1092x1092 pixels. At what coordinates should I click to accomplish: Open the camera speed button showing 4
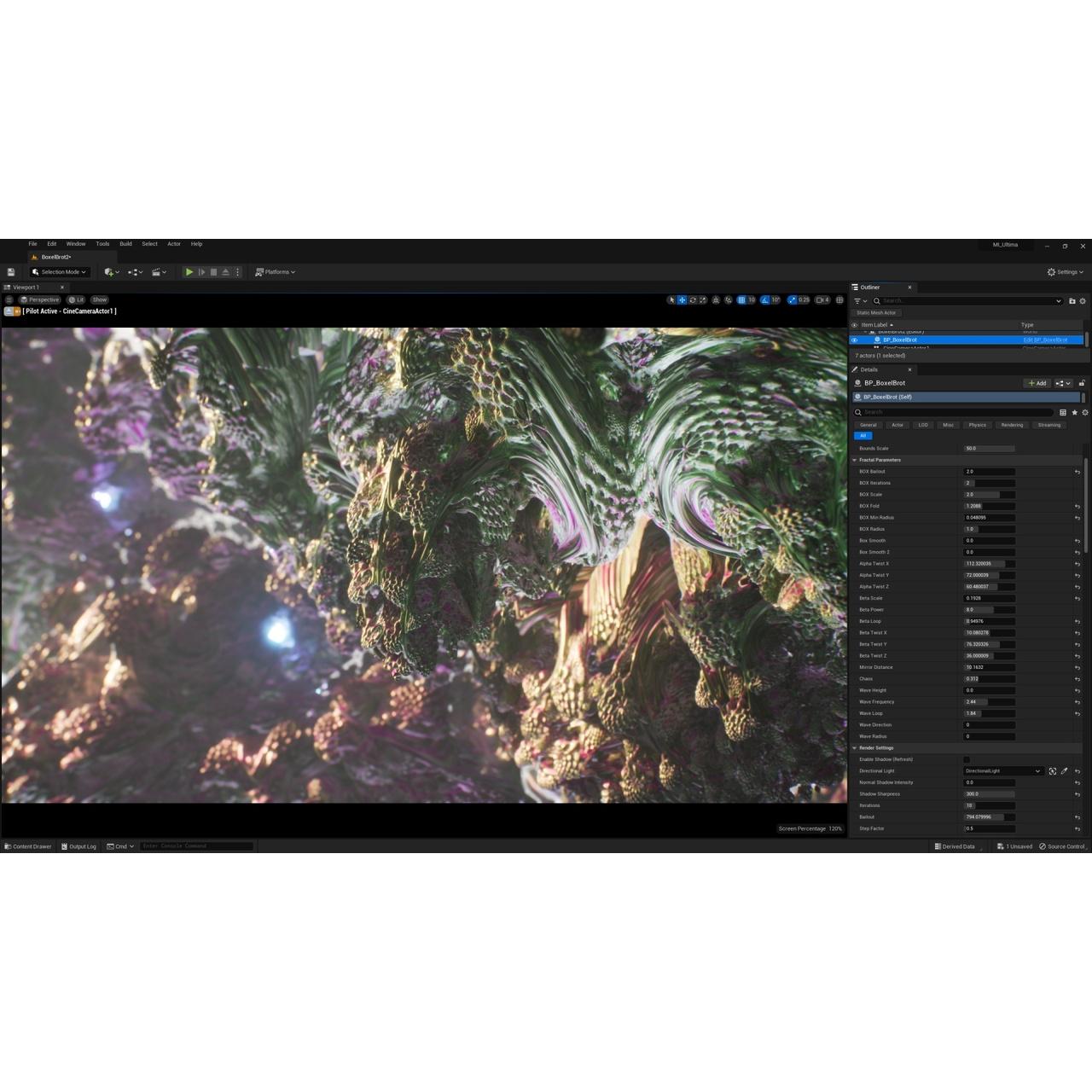pyautogui.click(x=823, y=300)
